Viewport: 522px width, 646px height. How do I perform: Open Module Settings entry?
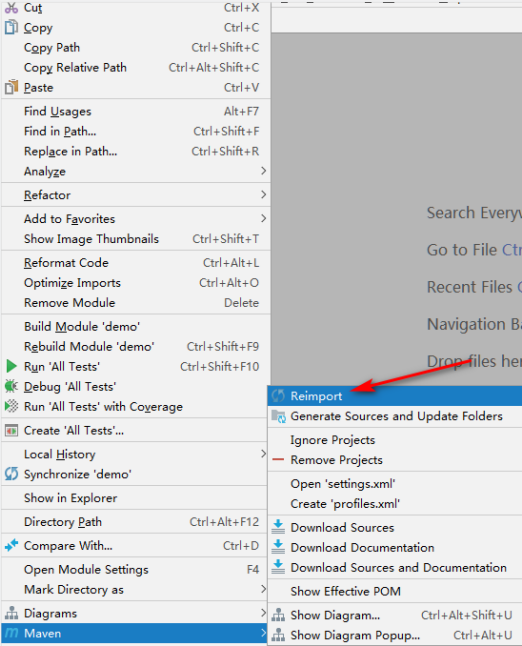pos(136,569)
